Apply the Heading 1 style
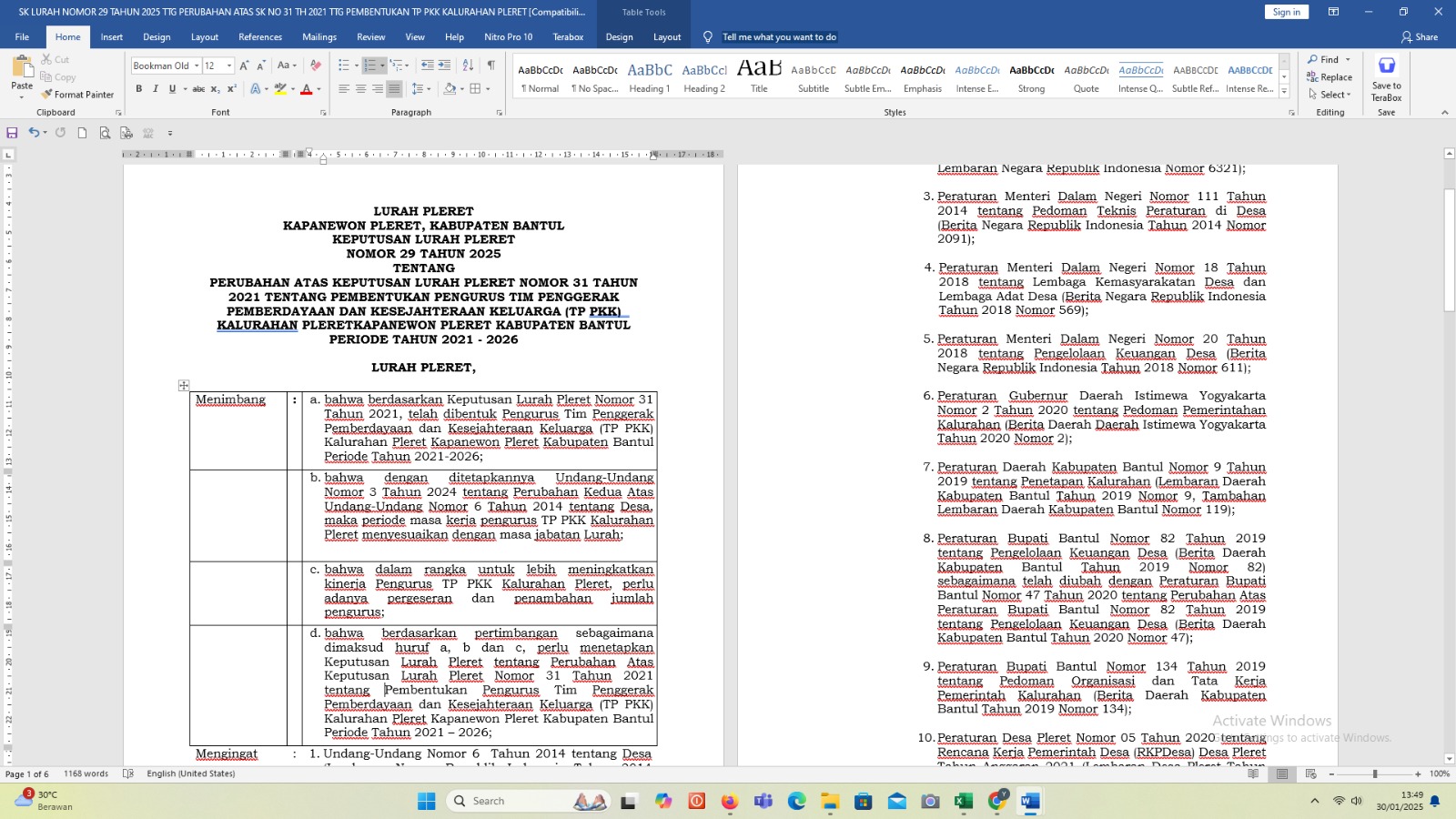Viewport: 1456px width, 819px height. (650, 77)
